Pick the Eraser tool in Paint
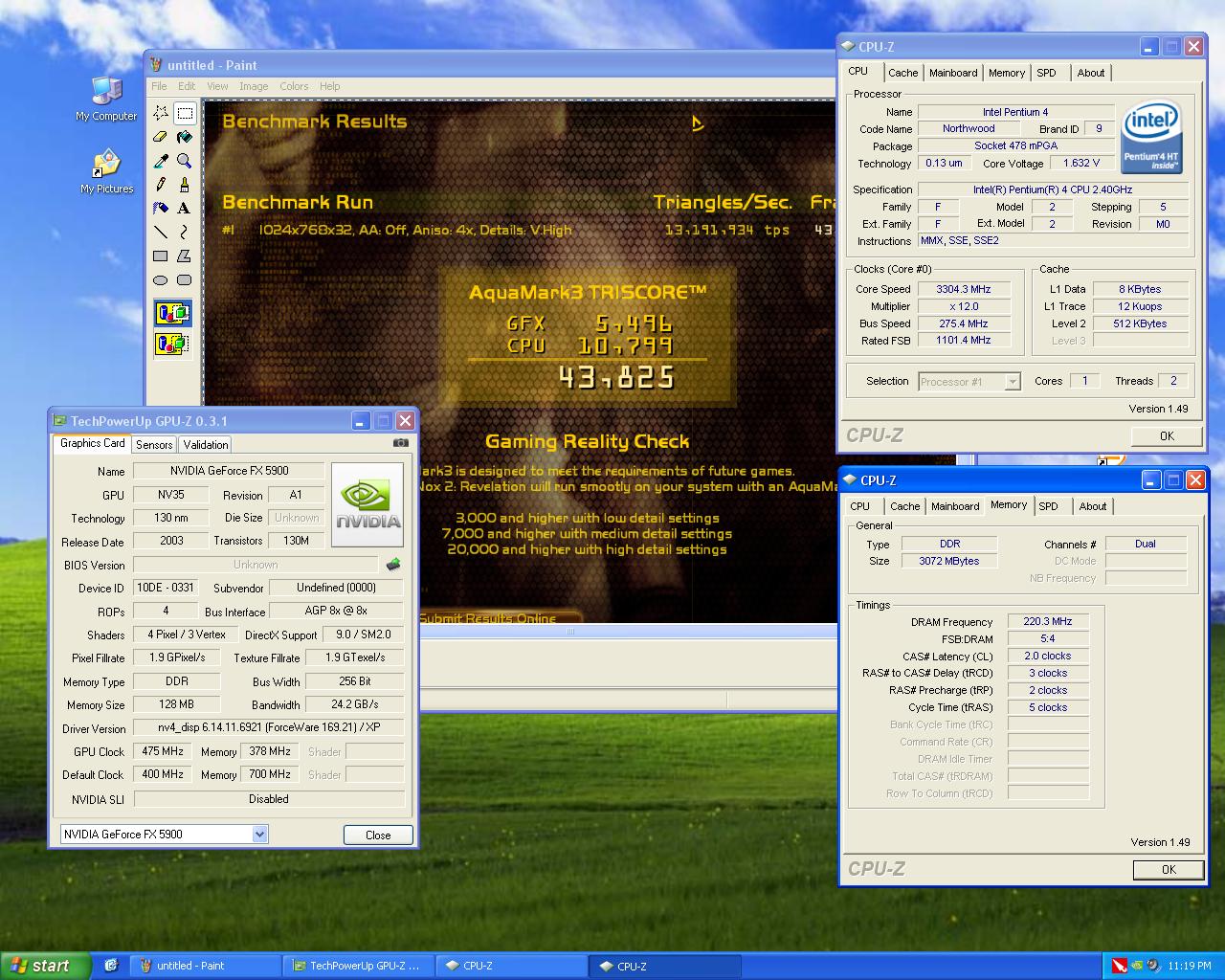 161,137
